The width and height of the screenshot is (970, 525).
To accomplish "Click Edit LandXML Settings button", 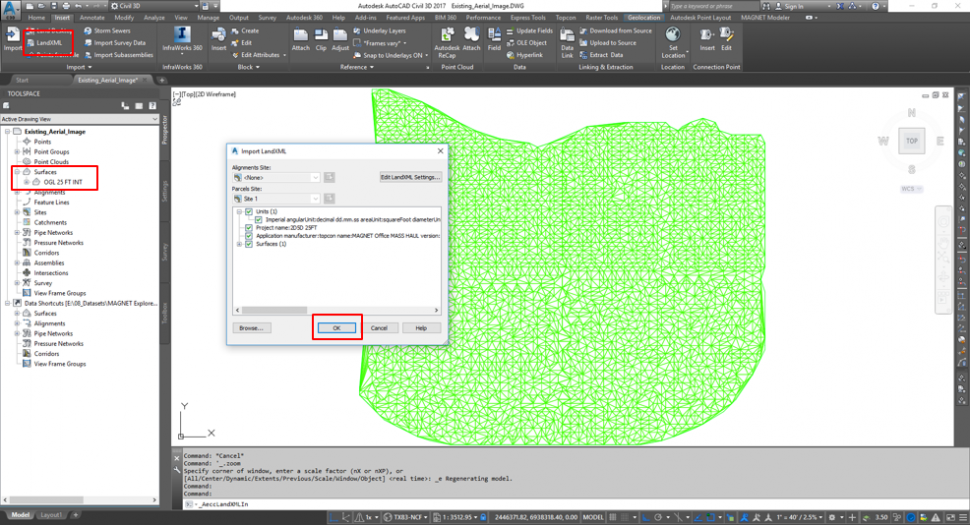I will [x=410, y=177].
